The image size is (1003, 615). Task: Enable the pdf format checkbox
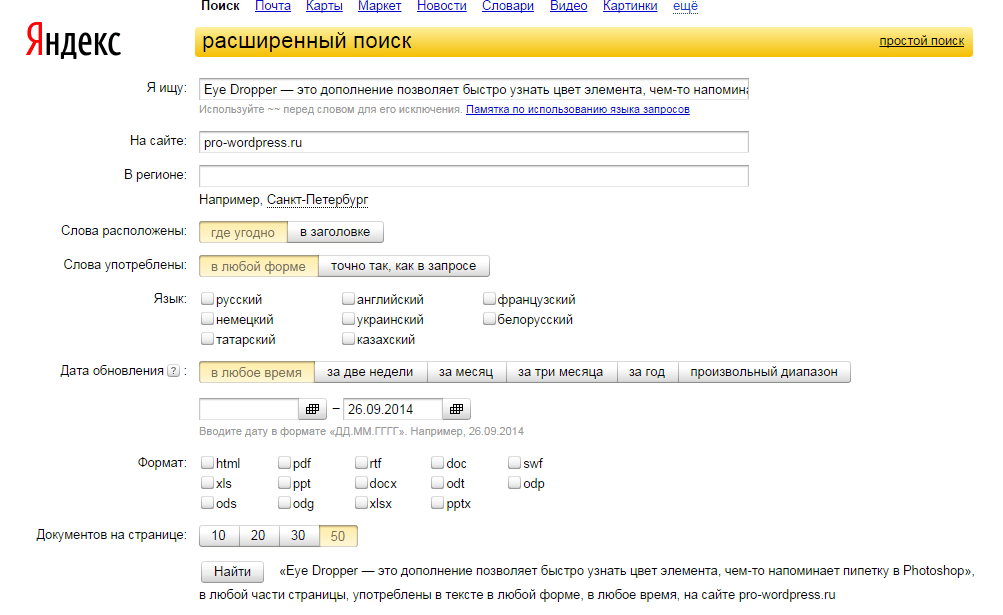point(284,463)
